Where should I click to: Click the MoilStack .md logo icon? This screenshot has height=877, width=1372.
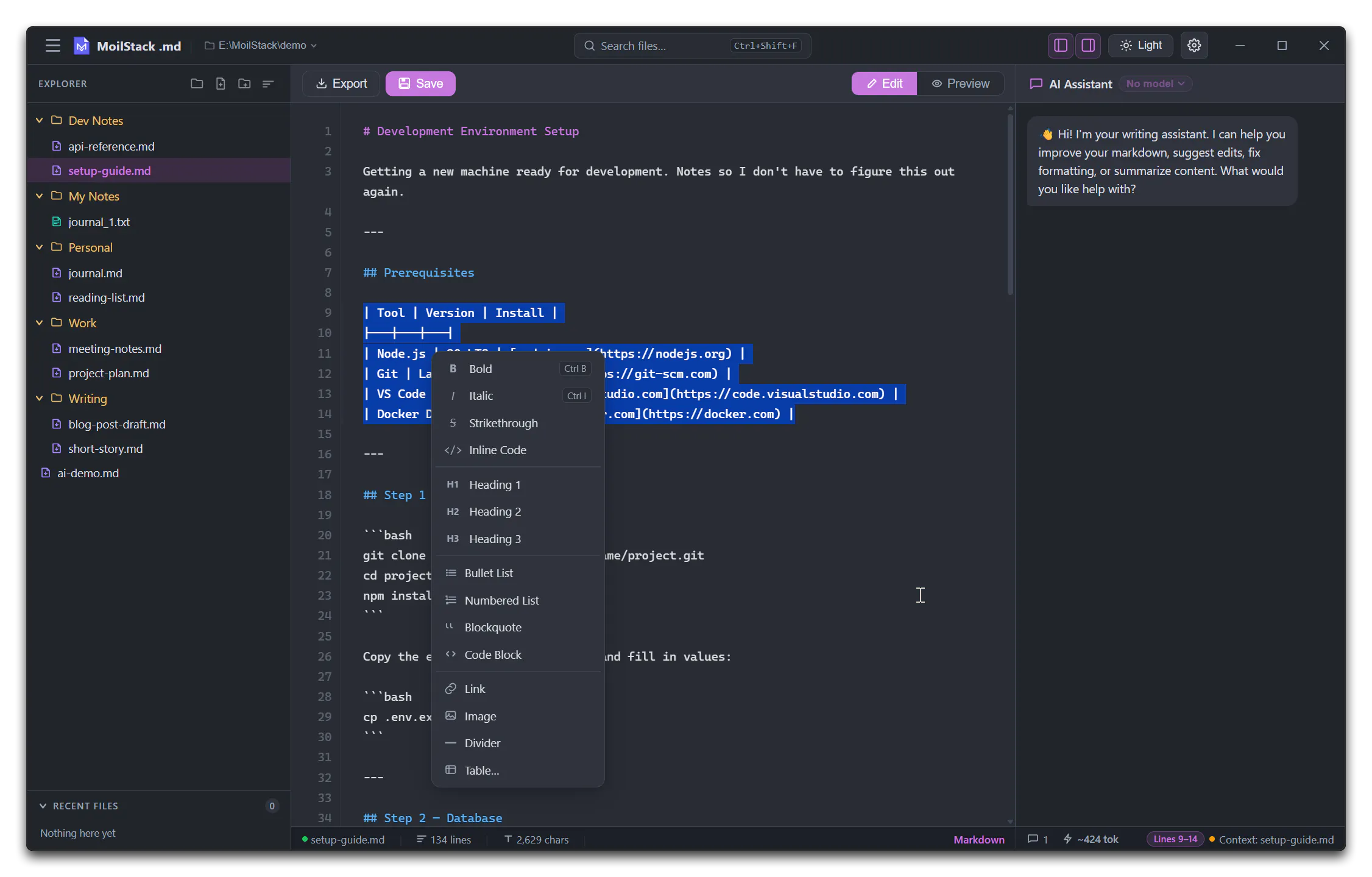81,46
